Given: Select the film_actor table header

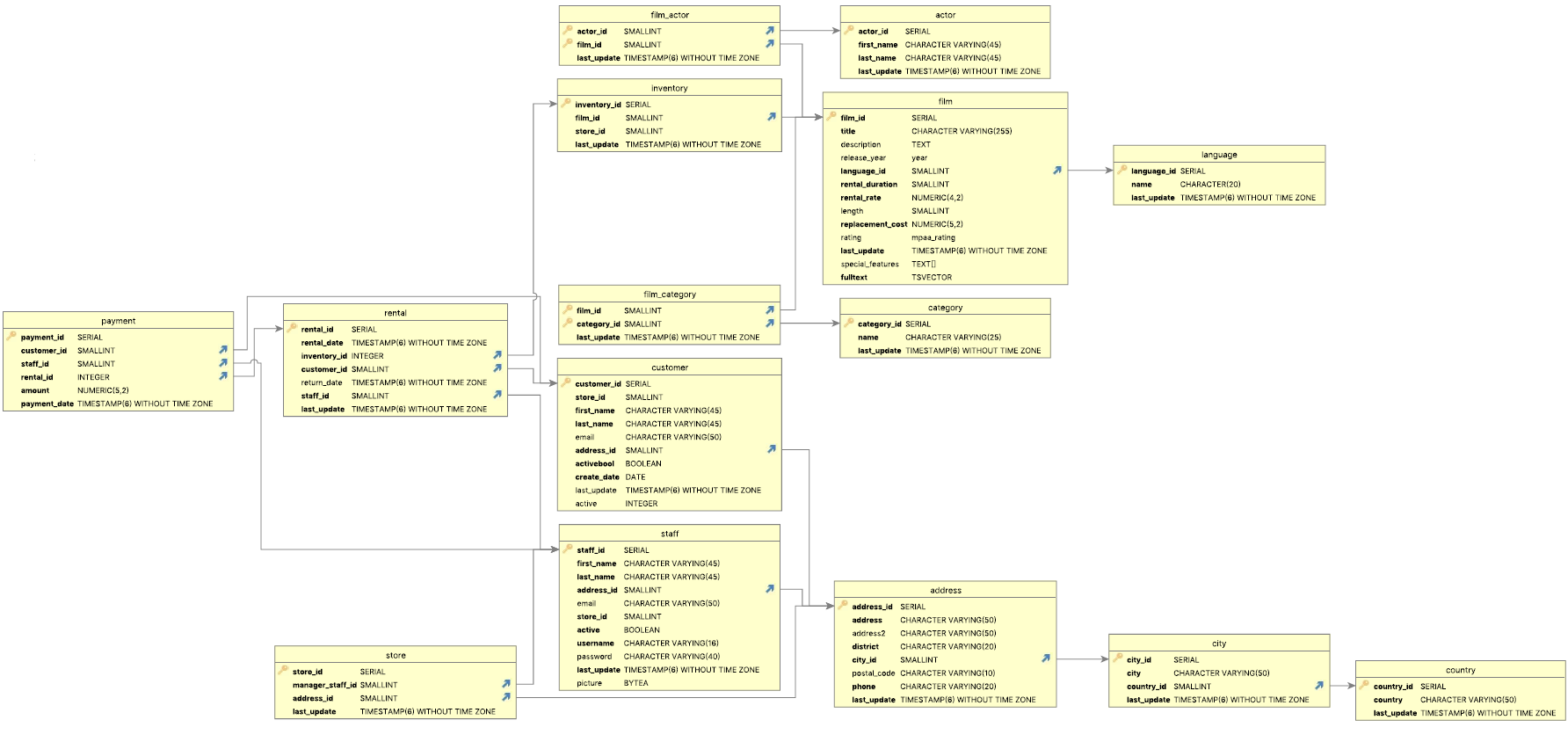Looking at the screenshot, I should [670, 15].
